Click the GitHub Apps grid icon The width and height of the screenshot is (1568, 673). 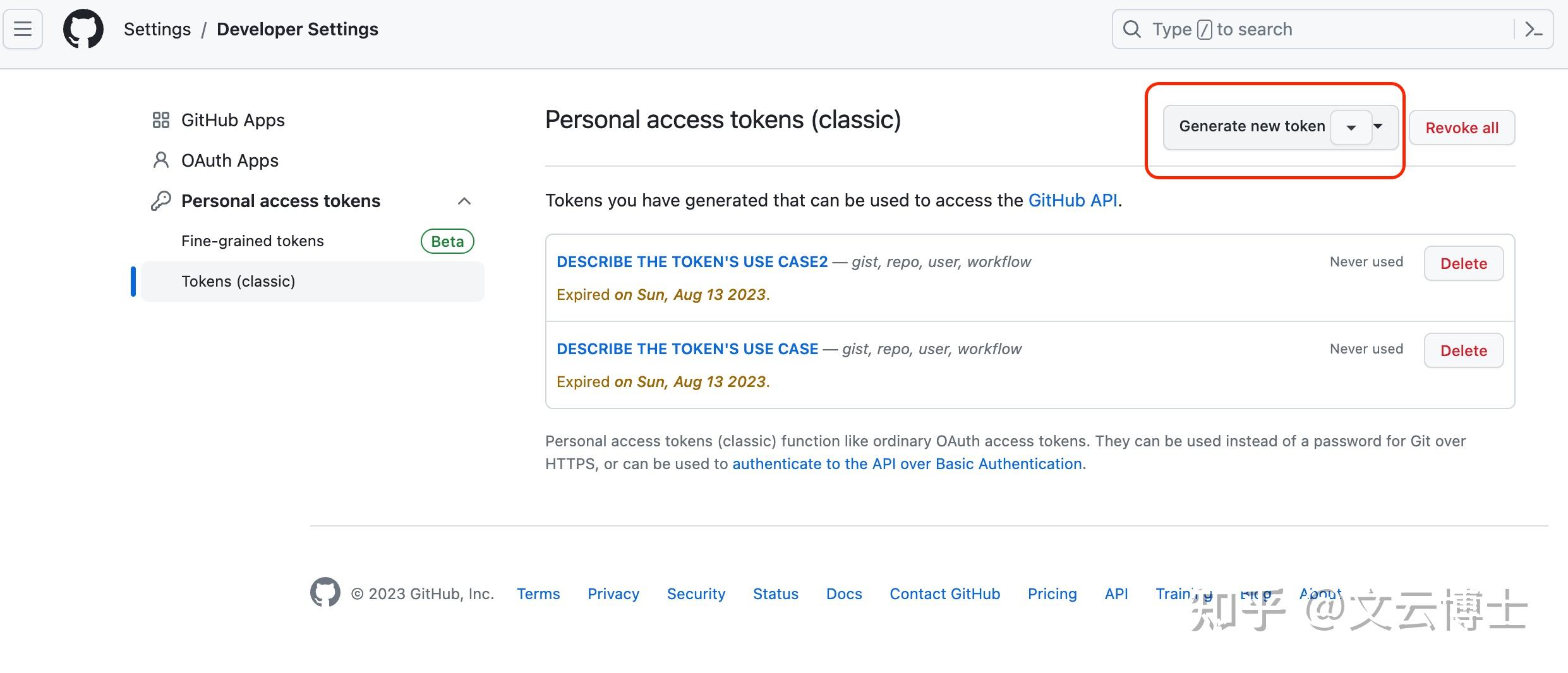pos(161,120)
